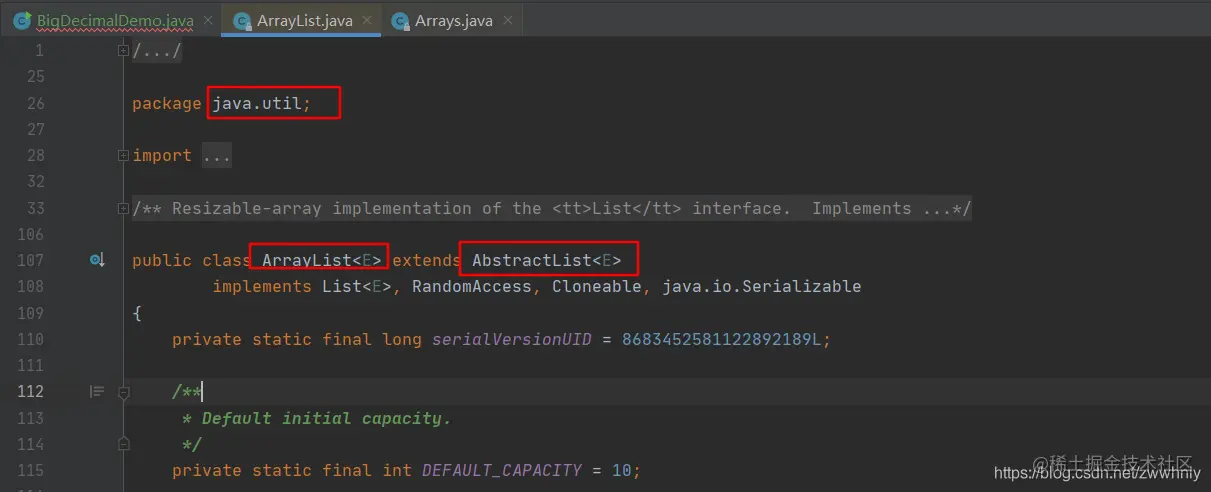The image size is (1211, 492).
Task: Click the 'import' keyword on line 28
Action: (x=162, y=155)
